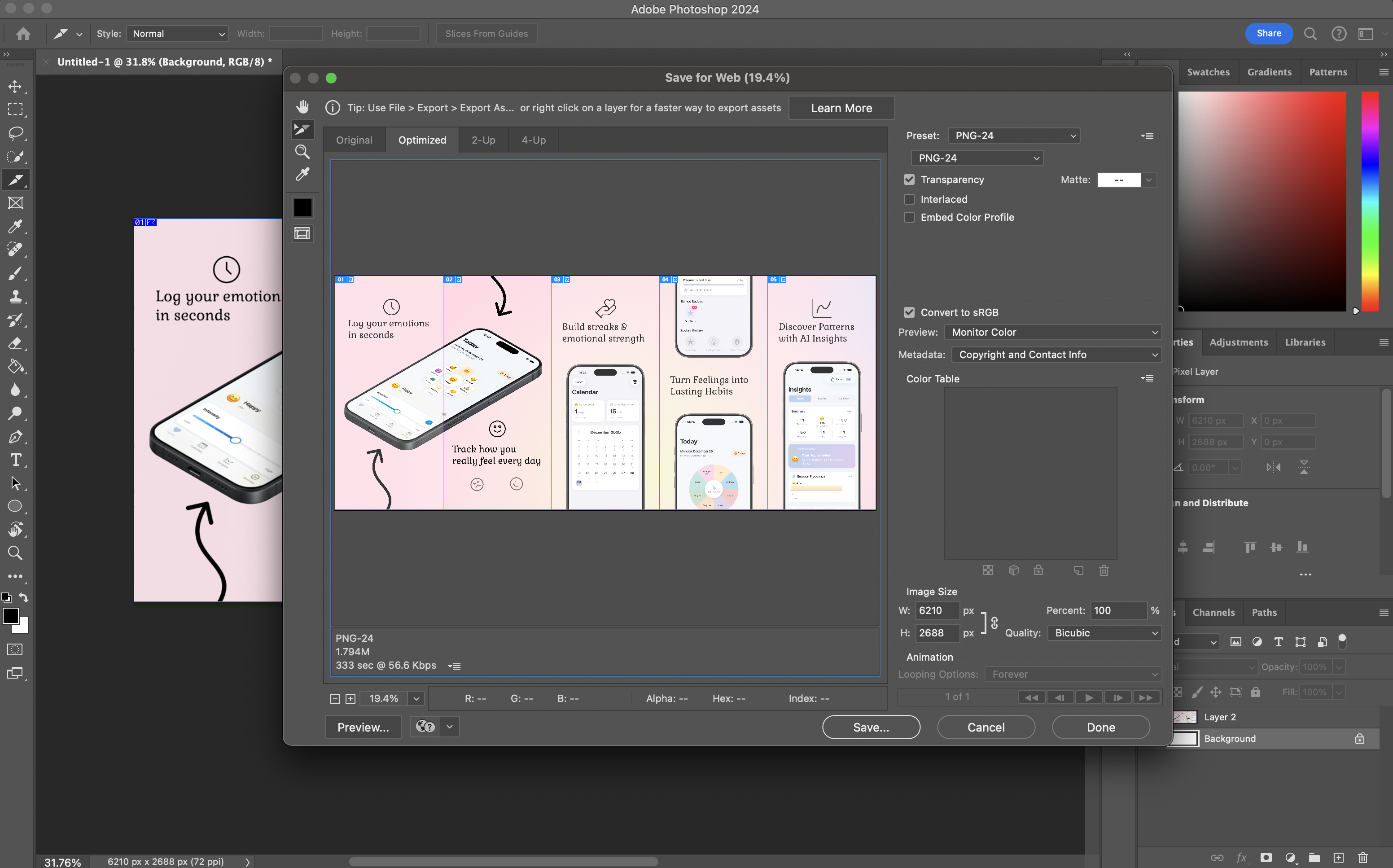Click the Learn More button

(841, 107)
